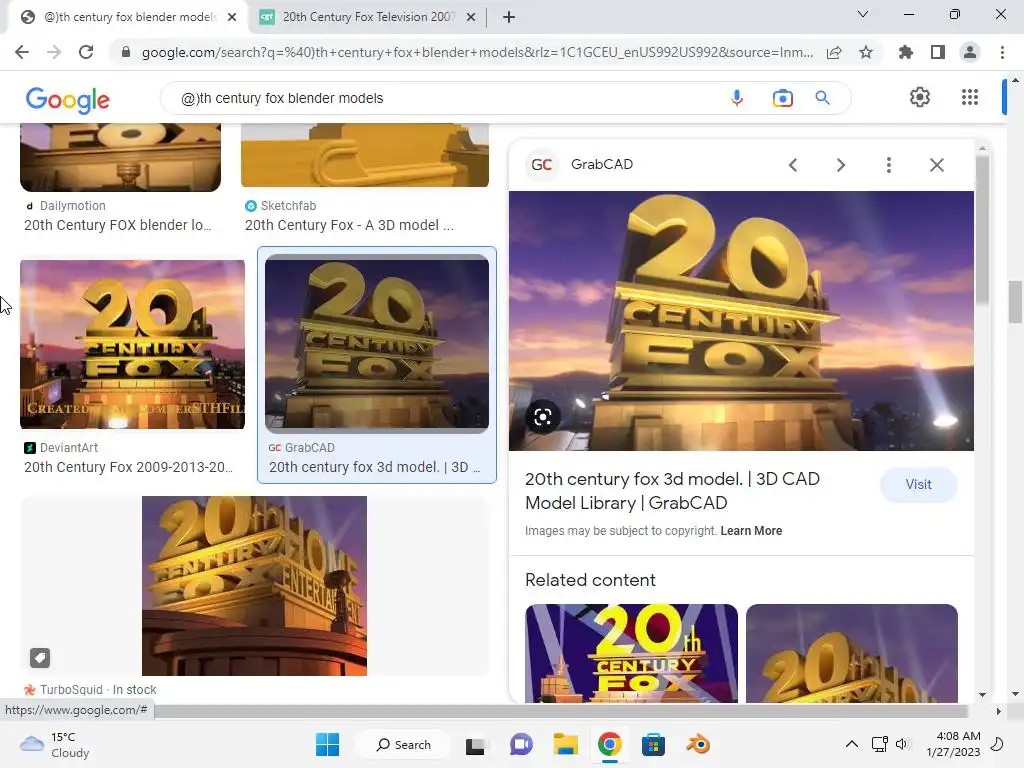
Task: Click the search query text field
Action: (444, 98)
